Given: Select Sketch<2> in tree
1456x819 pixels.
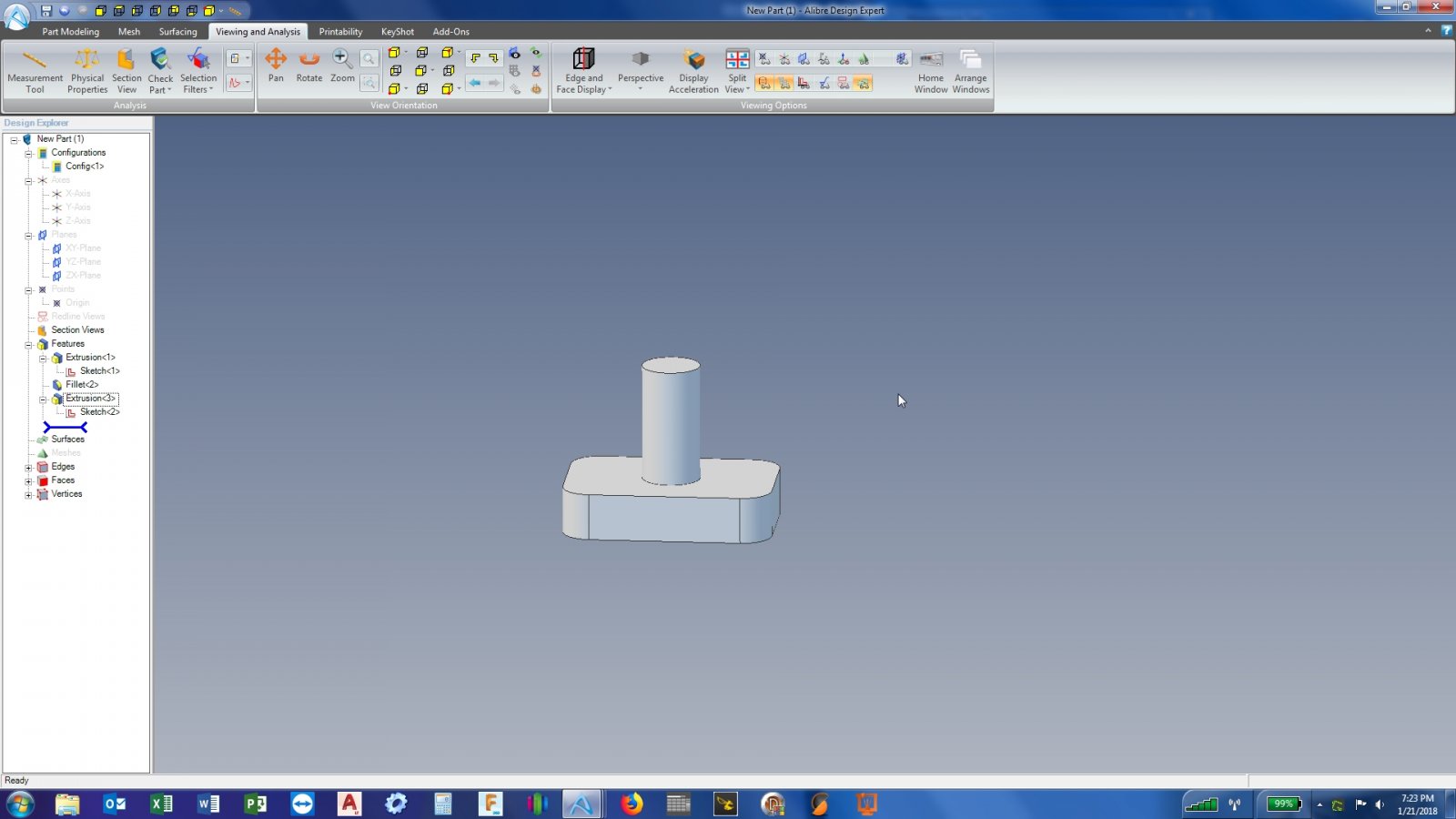Looking at the screenshot, I should (x=99, y=412).
